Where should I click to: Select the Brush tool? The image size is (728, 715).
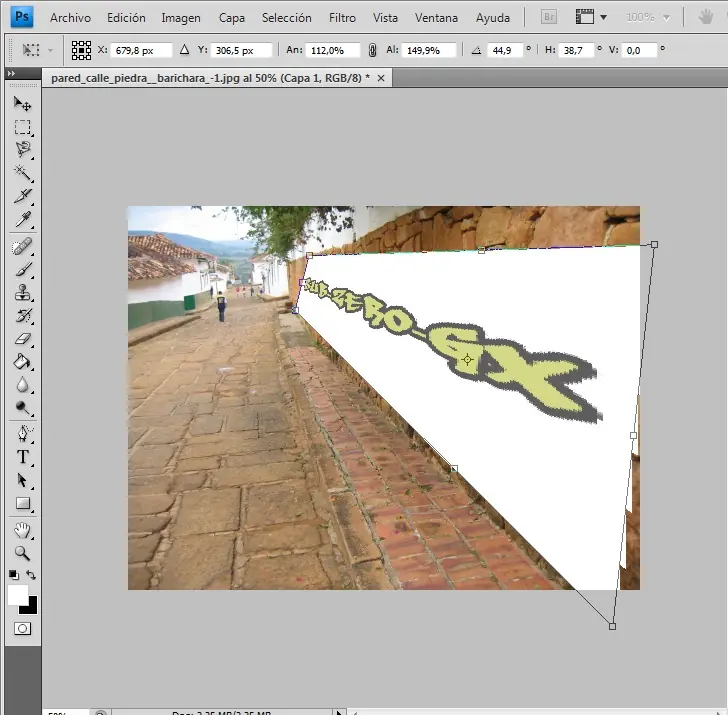click(x=22, y=269)
